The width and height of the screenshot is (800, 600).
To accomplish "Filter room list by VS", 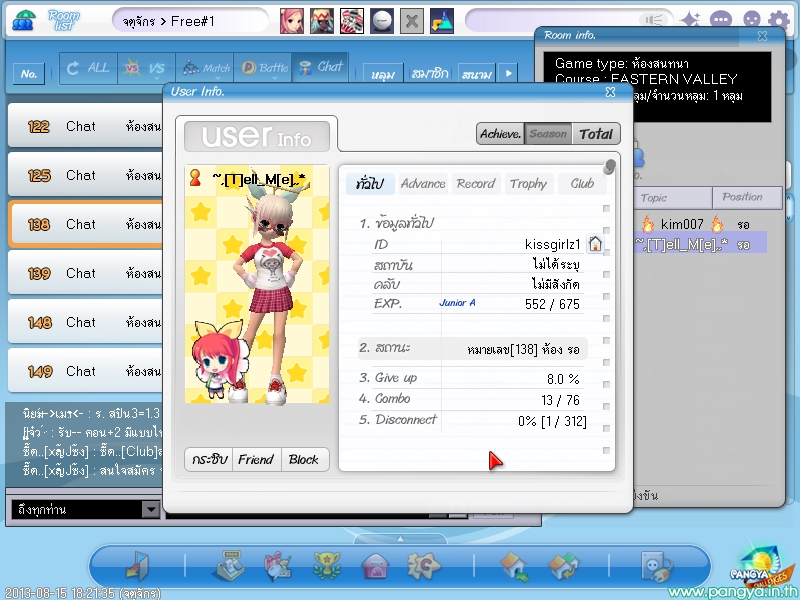I will [146, 68].
